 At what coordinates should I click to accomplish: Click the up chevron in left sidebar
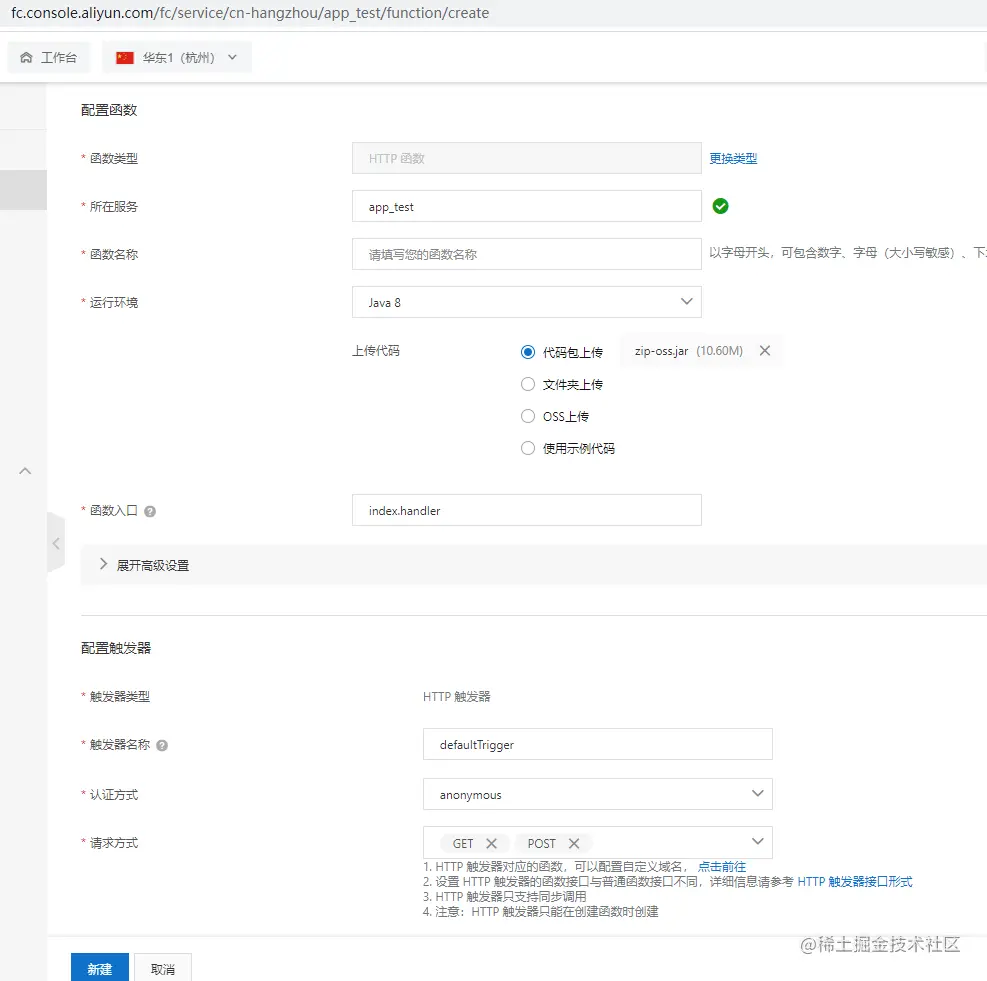tap(25, 471)
